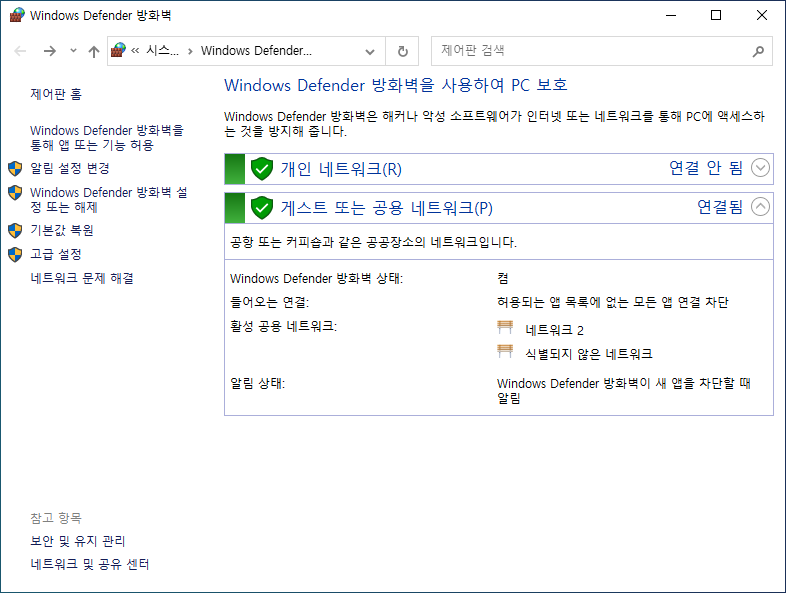Open 보안 및 유지 관리 link
Viewport: 786px width, 593px height.
[x=78, y=541]
